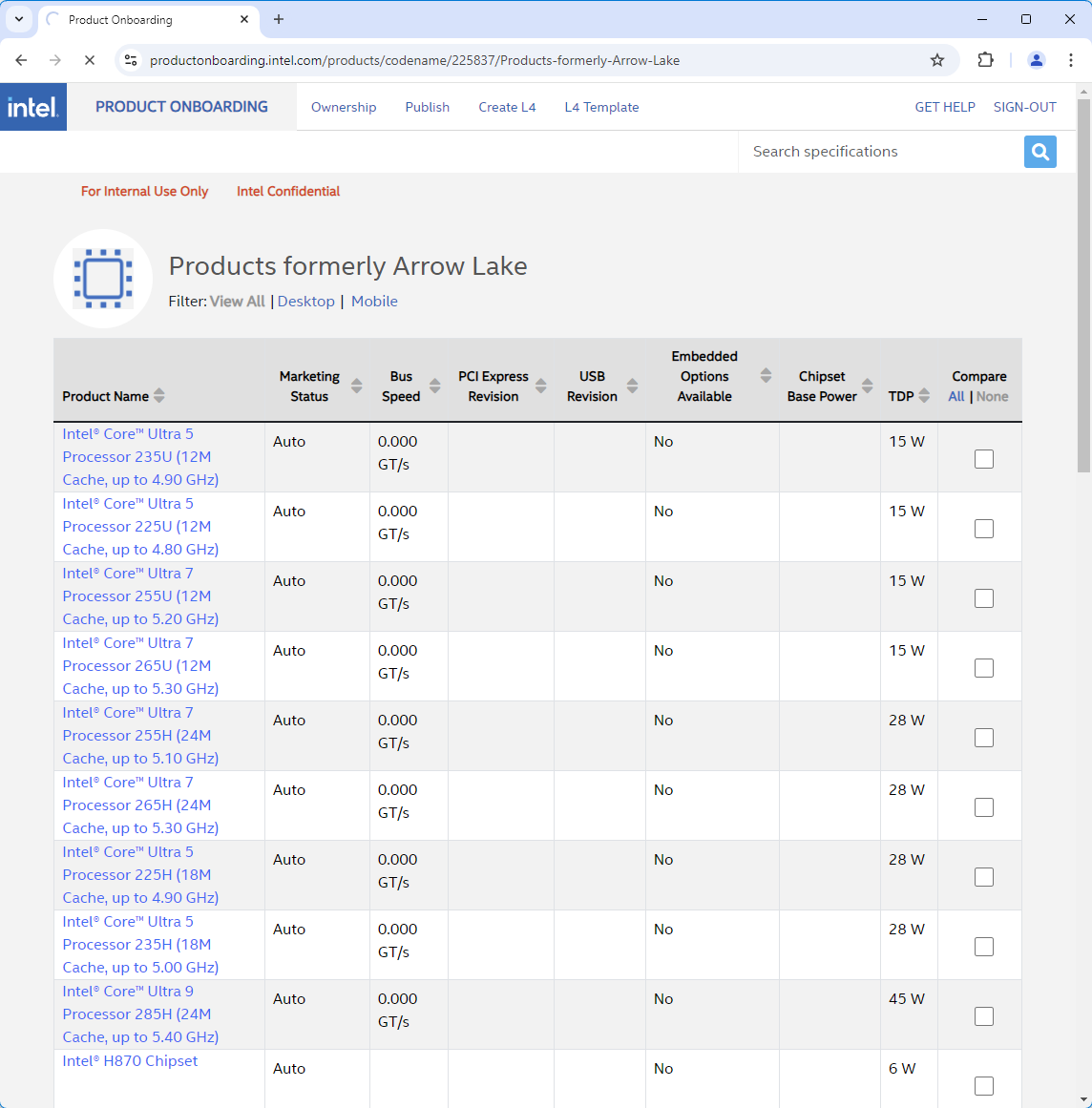Open the Publish menu
This screenshot has height=1108, width=1092.
427,107
